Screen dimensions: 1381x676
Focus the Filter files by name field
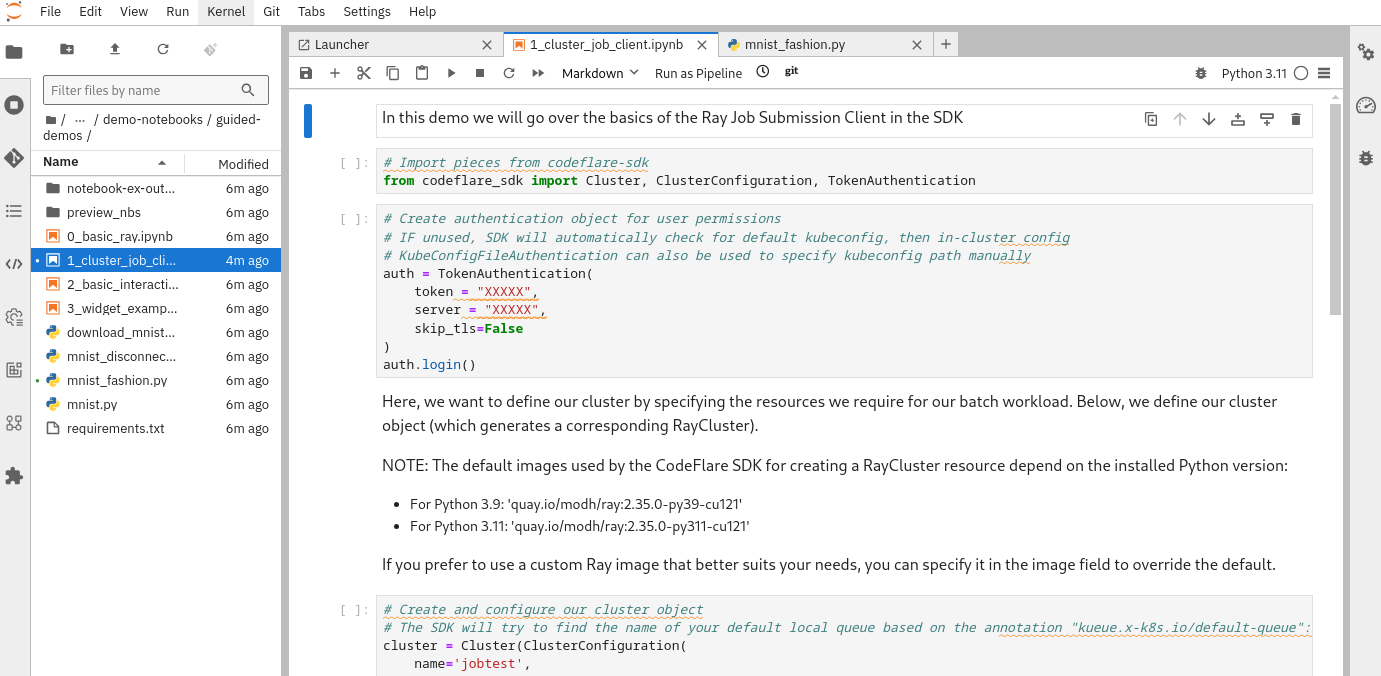pos(144,90)
